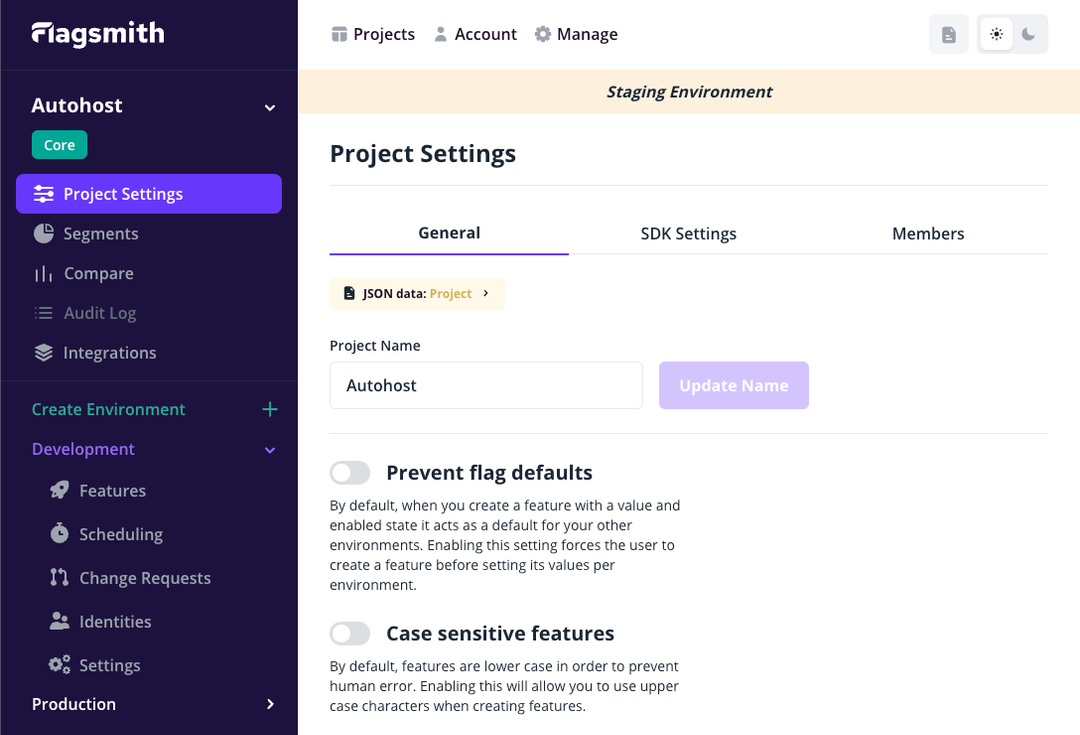Click the Update Name button

(x=733, y=385)
